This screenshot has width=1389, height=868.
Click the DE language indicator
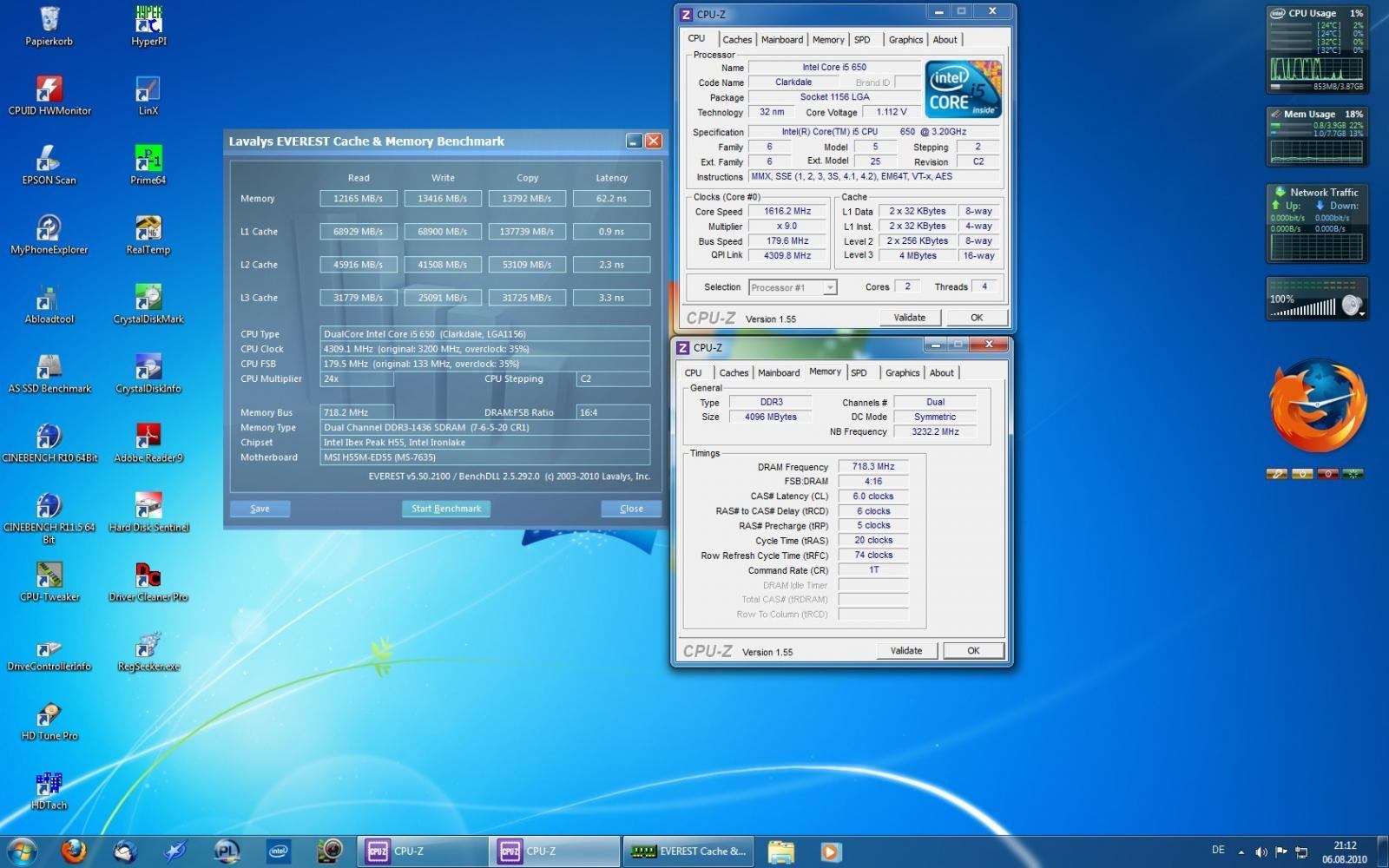1218,851
